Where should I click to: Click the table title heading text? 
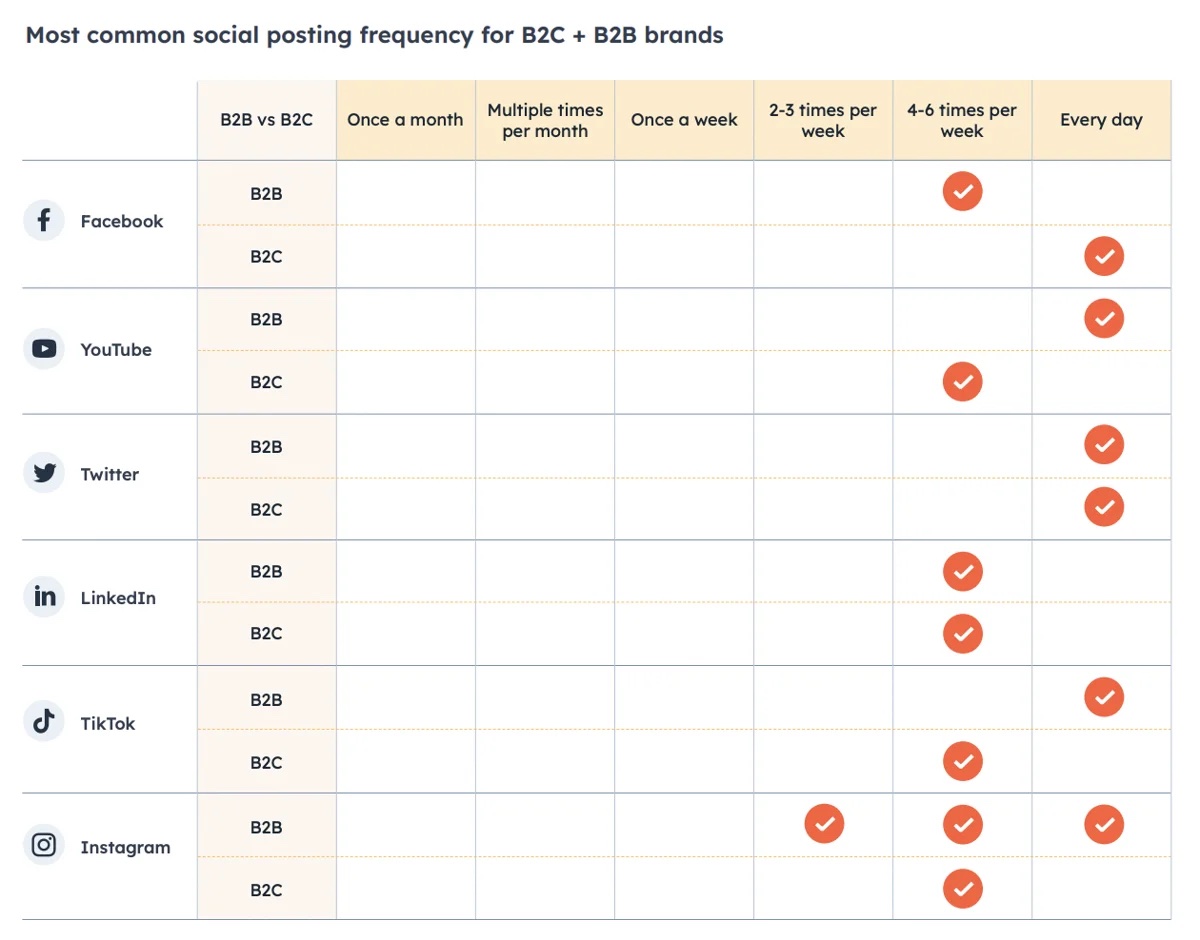(x=374, y=35)
